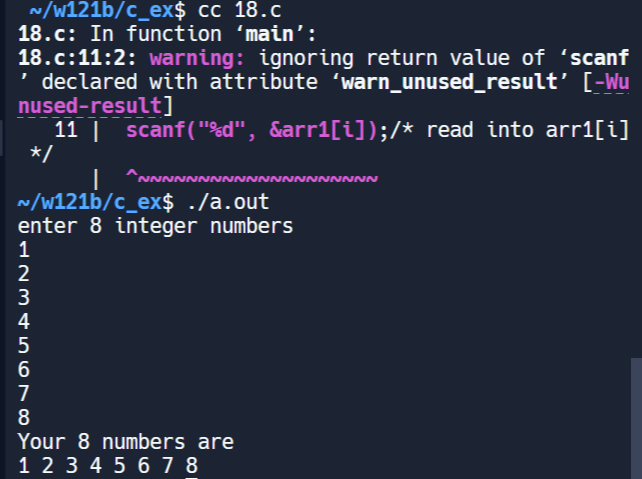Image resolution: width=642 pixels, height=479 pixels.
Task: Click the source line number 11 gutter
Action: pos(66,130)
